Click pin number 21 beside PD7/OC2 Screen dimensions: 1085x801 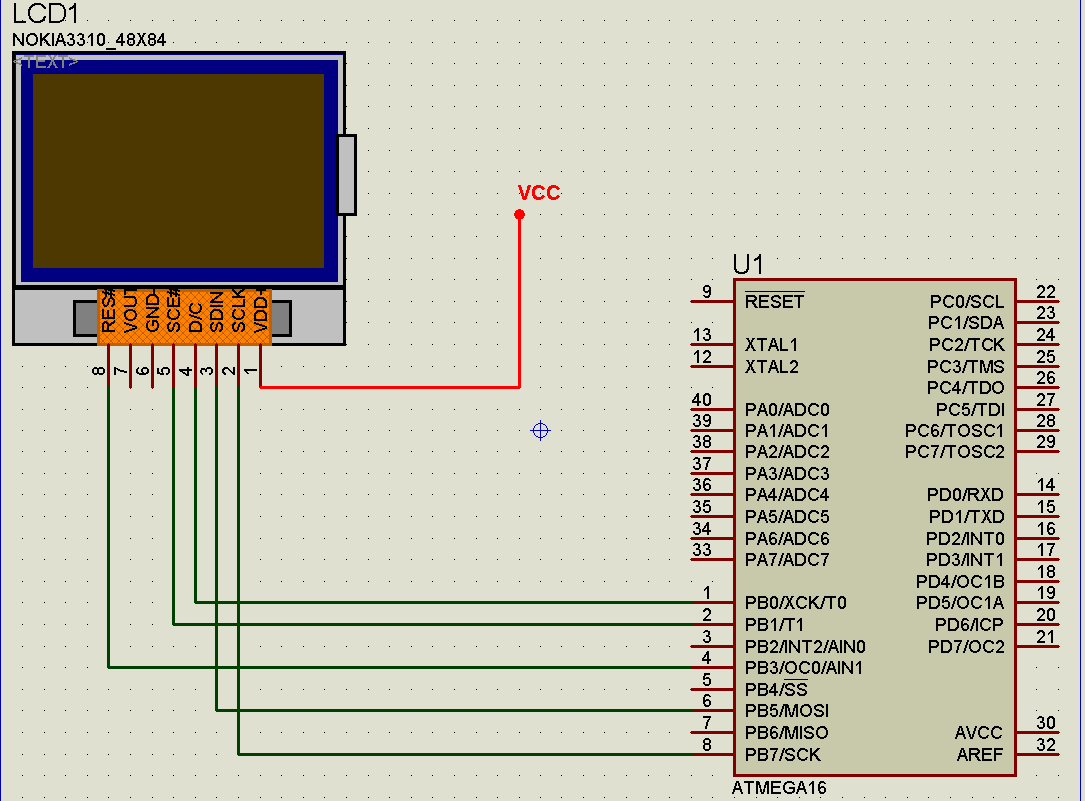[1046, 636]
